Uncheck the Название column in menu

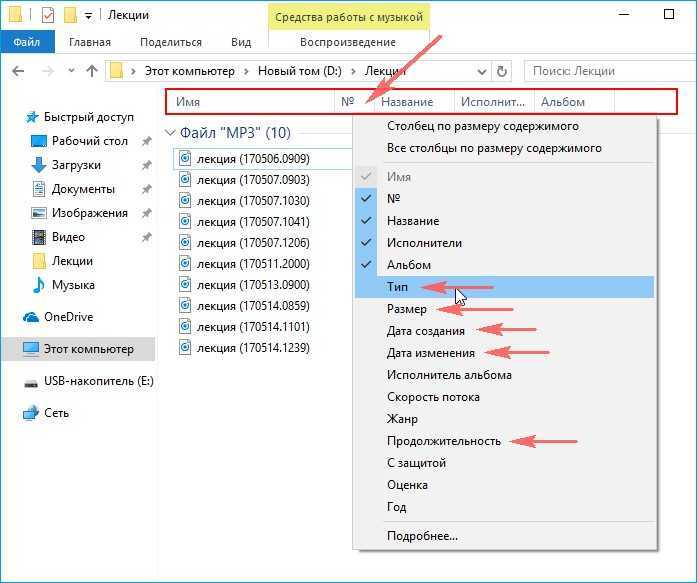pyautogui.click(x=505, y=220)
